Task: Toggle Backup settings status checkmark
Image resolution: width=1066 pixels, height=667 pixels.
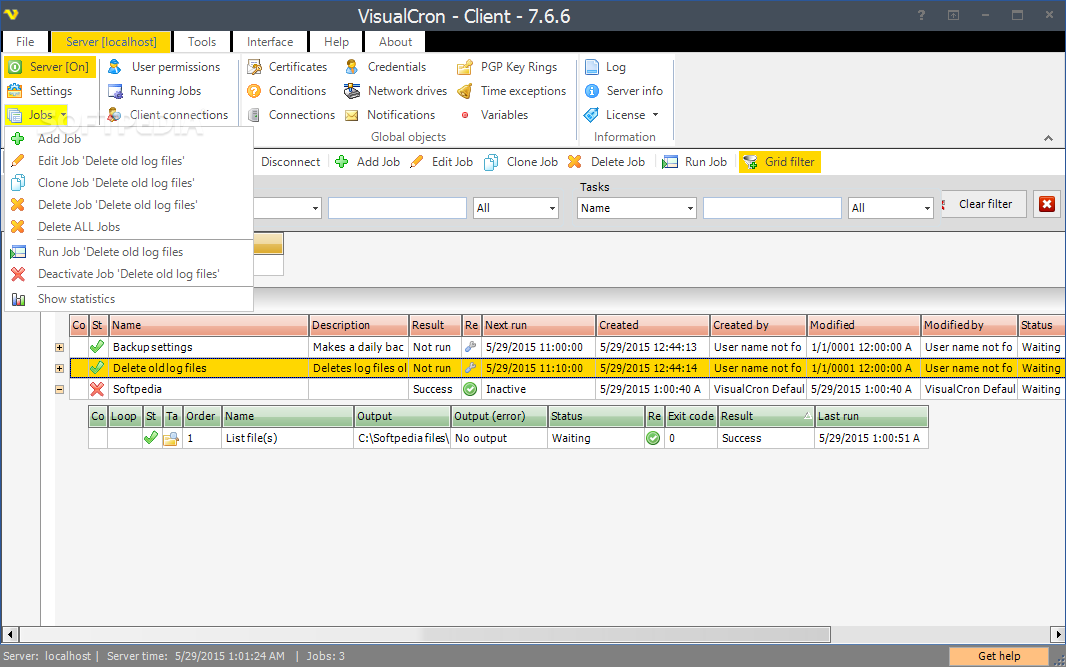Action: click(x=97, y=347)
